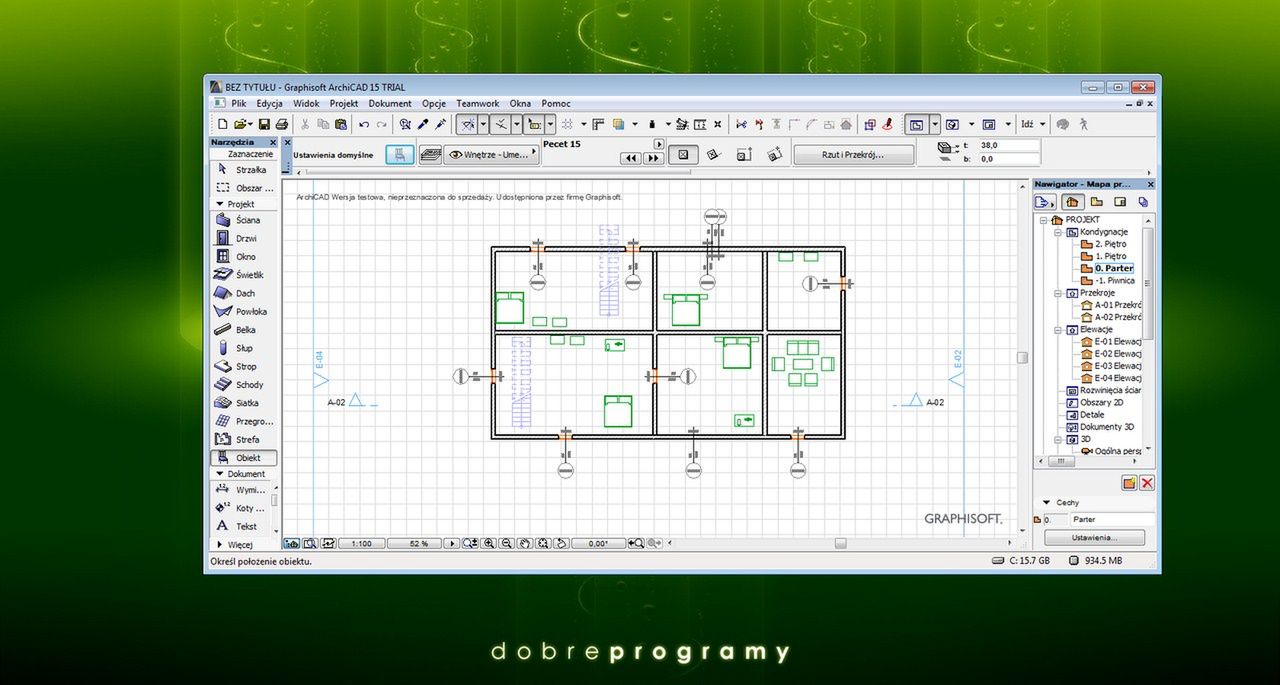Open the Teamwork menu
The height and width of the screenshot is (685, 1280).
(x=478, y=103)
